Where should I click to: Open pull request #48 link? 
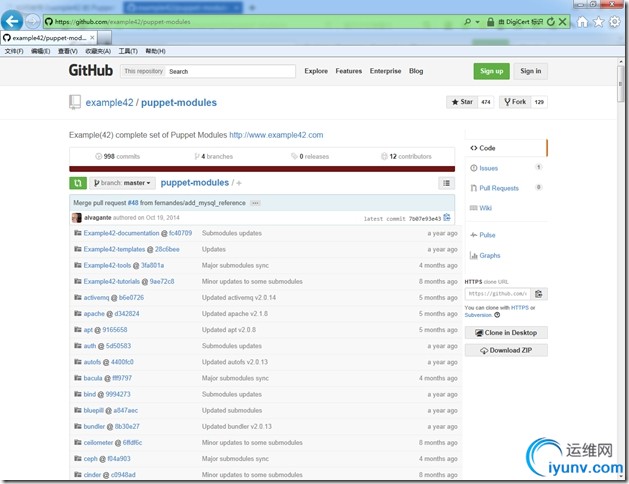[133, 203]
